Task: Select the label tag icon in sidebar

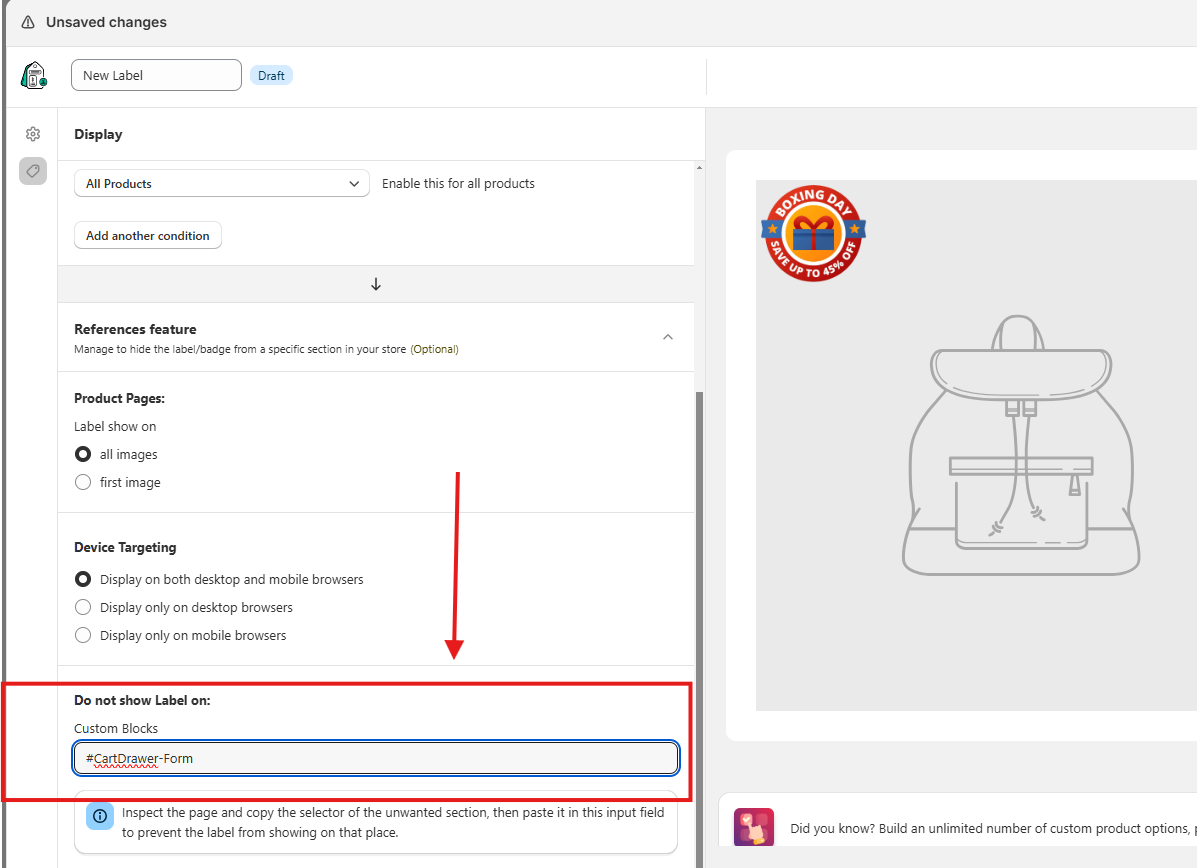Action: click(x=33, y=171)
